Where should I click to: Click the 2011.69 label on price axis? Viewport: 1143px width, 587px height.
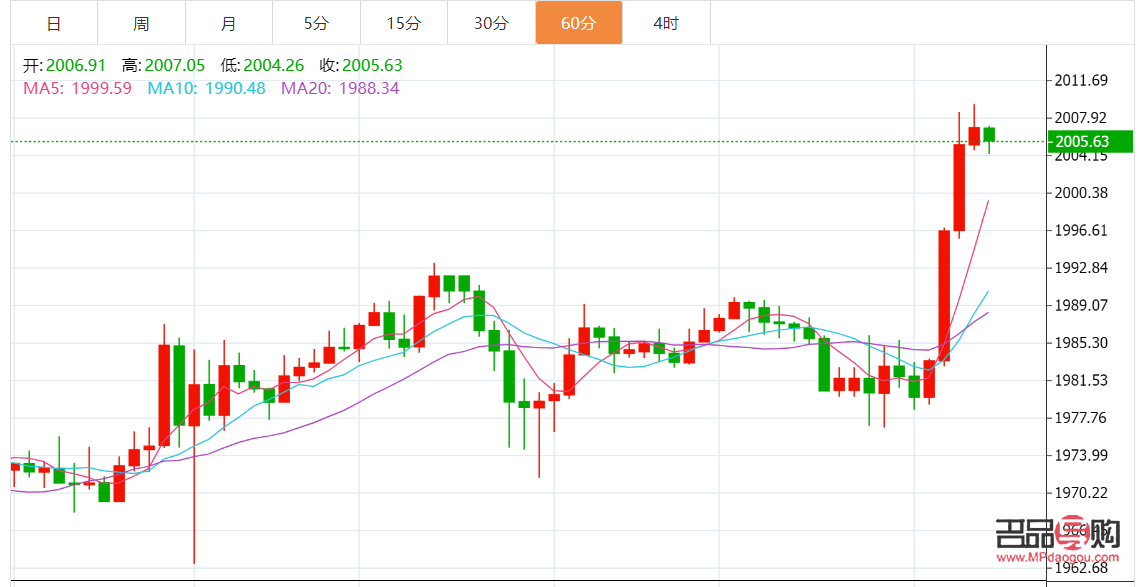tap(1080, 80)
